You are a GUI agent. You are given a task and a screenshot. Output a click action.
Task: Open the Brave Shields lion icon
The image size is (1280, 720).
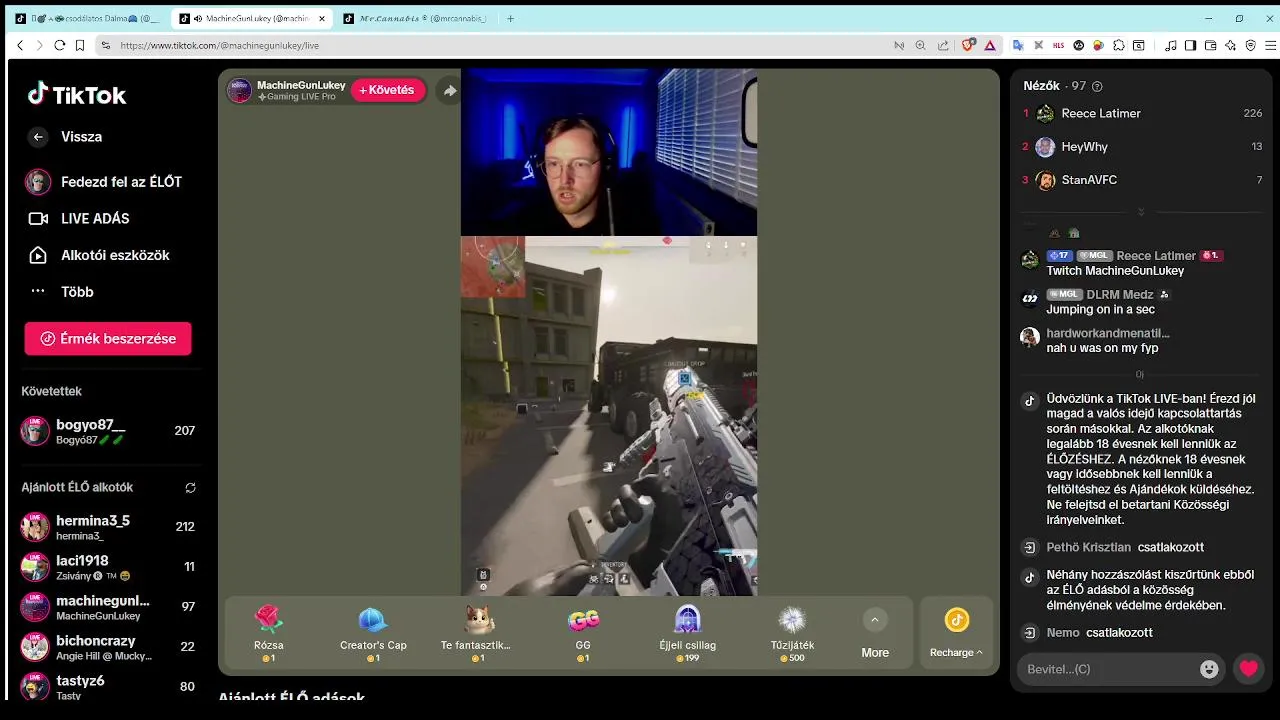point(968,45)
